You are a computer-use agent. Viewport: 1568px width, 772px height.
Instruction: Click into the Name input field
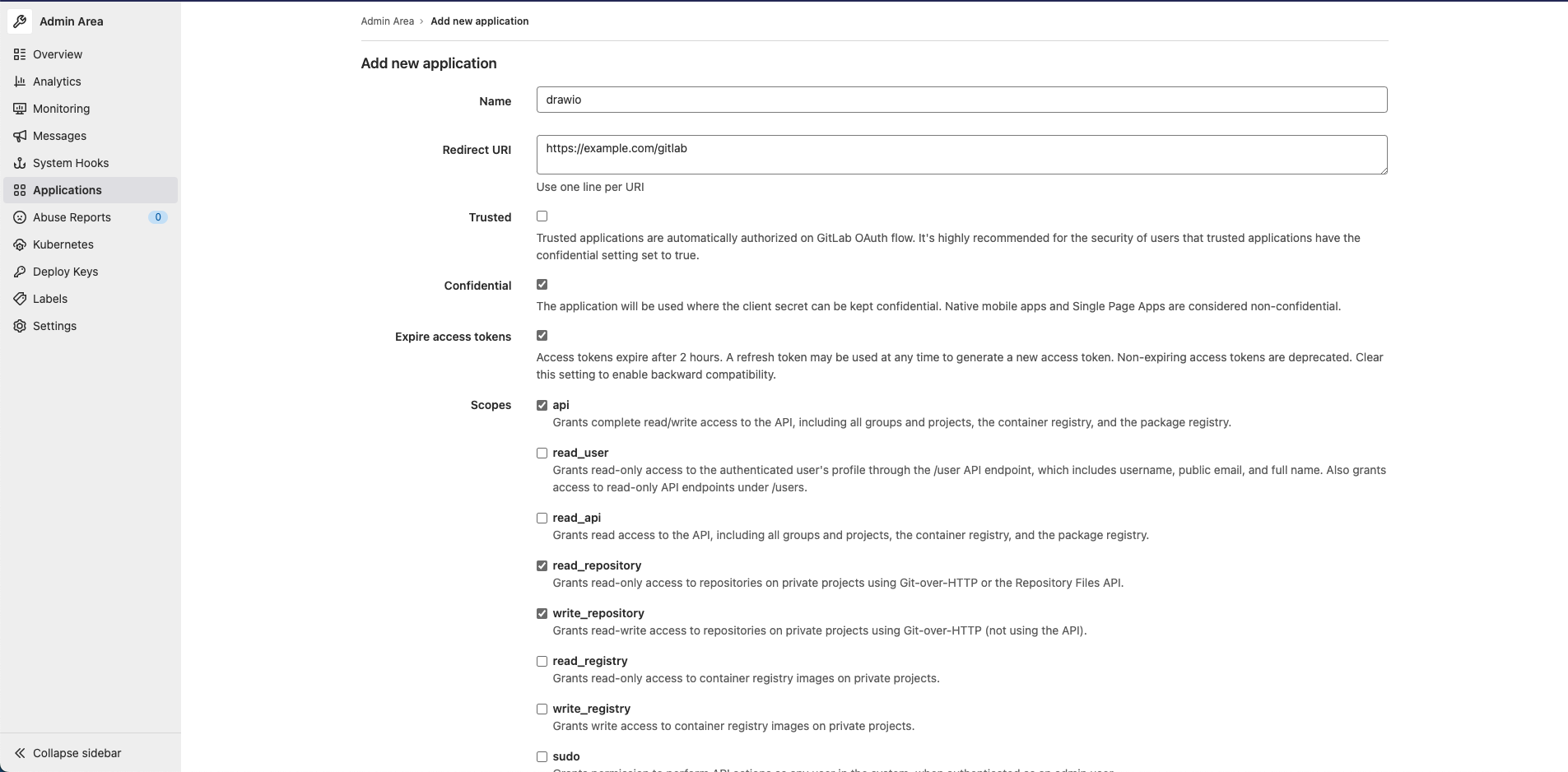[961, 100]
